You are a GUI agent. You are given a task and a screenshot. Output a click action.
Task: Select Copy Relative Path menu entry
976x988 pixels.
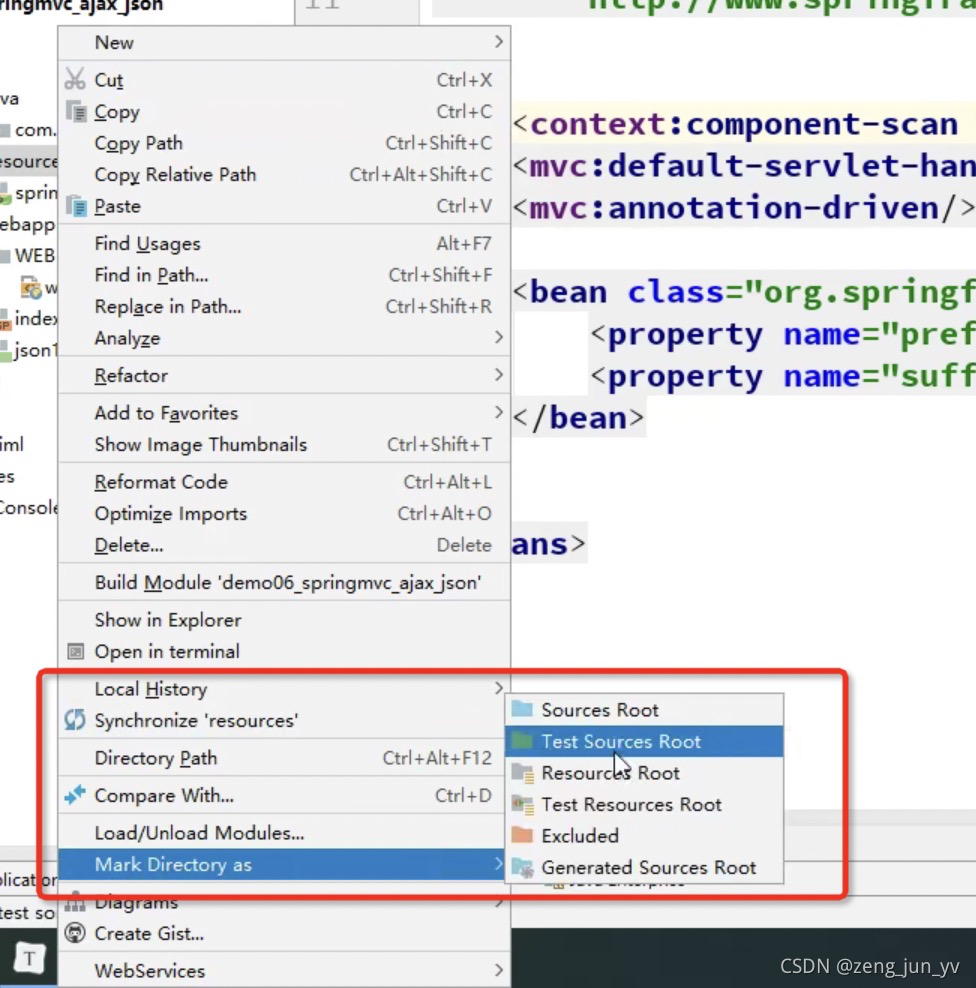point(284,175)
